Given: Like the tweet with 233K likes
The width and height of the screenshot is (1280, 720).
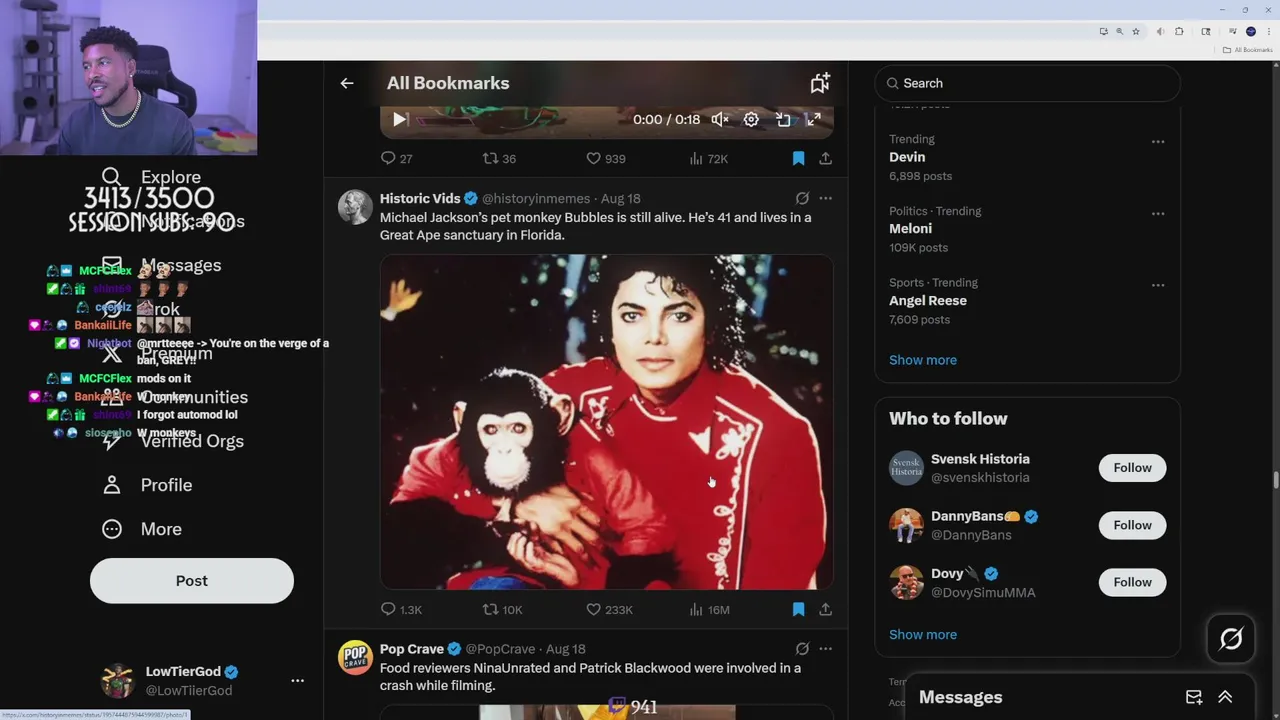Looking at the screenshot, I should (609, 609).
